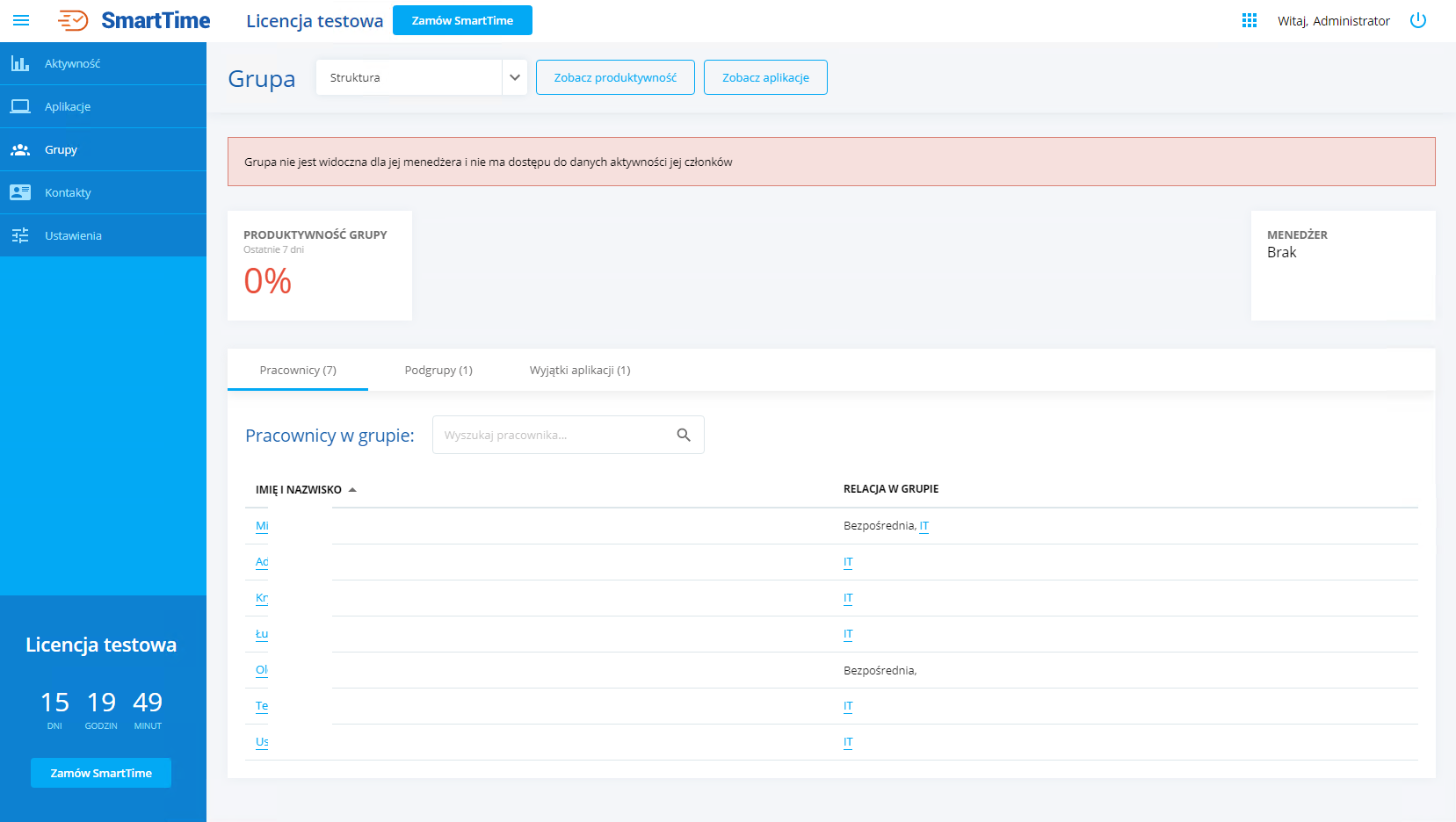Click Zobacz produktywność button
The width and height of the screenshot is (1456, 822).
615,77
